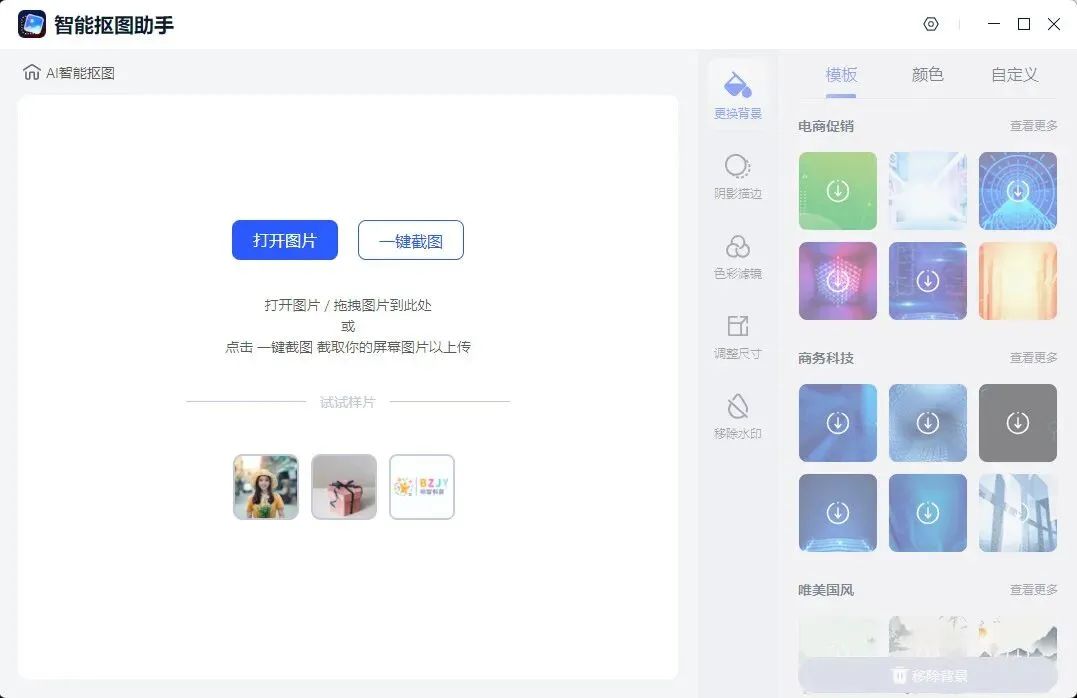Switch to the 自定义 tab
The height and width of the screenshot is (698, 1077).
pyautogui.click(x=1014, y=74)
